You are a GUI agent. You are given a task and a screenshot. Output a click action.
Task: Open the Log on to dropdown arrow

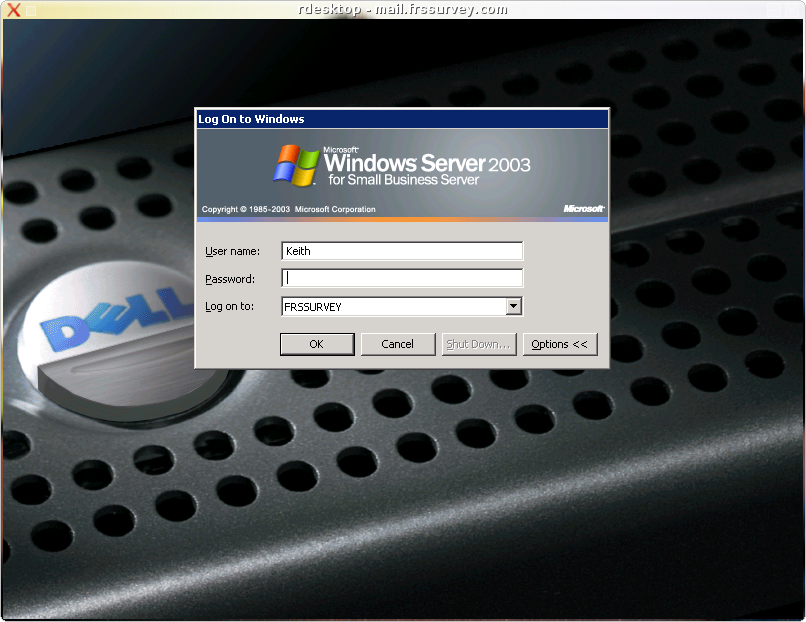513,306
